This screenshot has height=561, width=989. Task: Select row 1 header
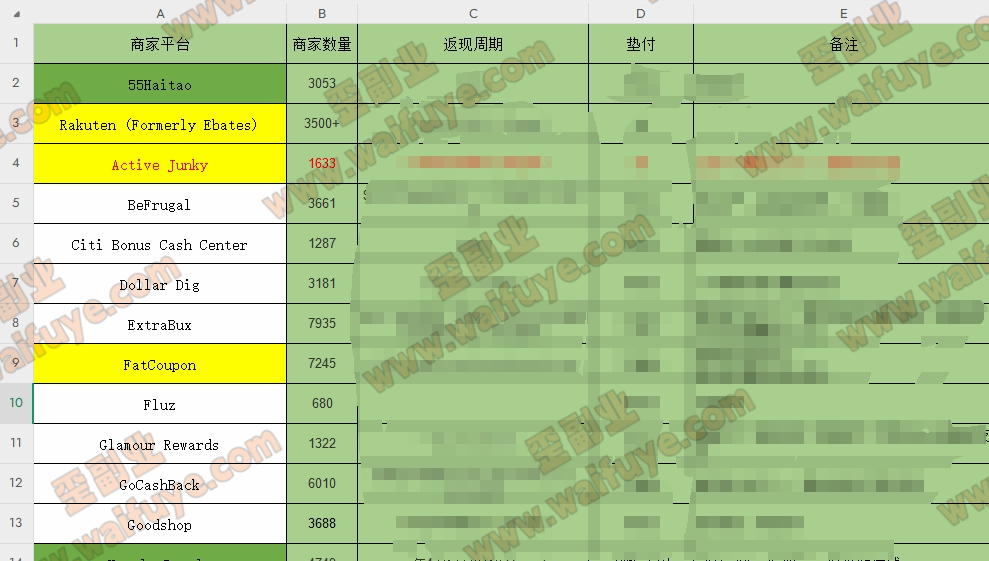pos(16,44)
